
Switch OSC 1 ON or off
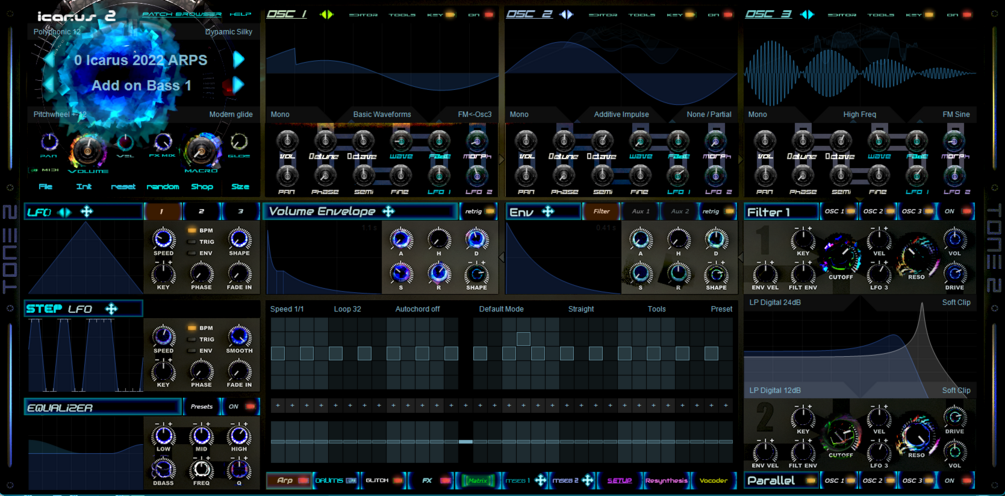click(x=490, y=14)
